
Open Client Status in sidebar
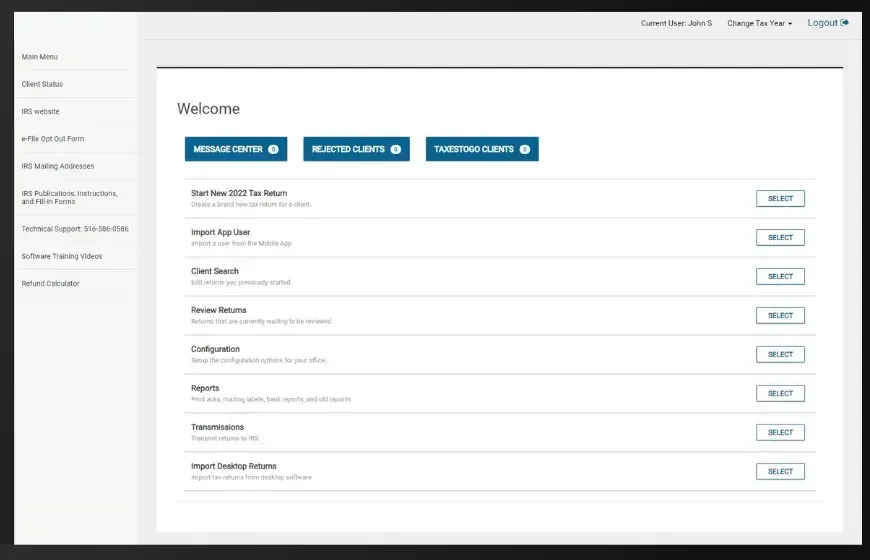42,84
